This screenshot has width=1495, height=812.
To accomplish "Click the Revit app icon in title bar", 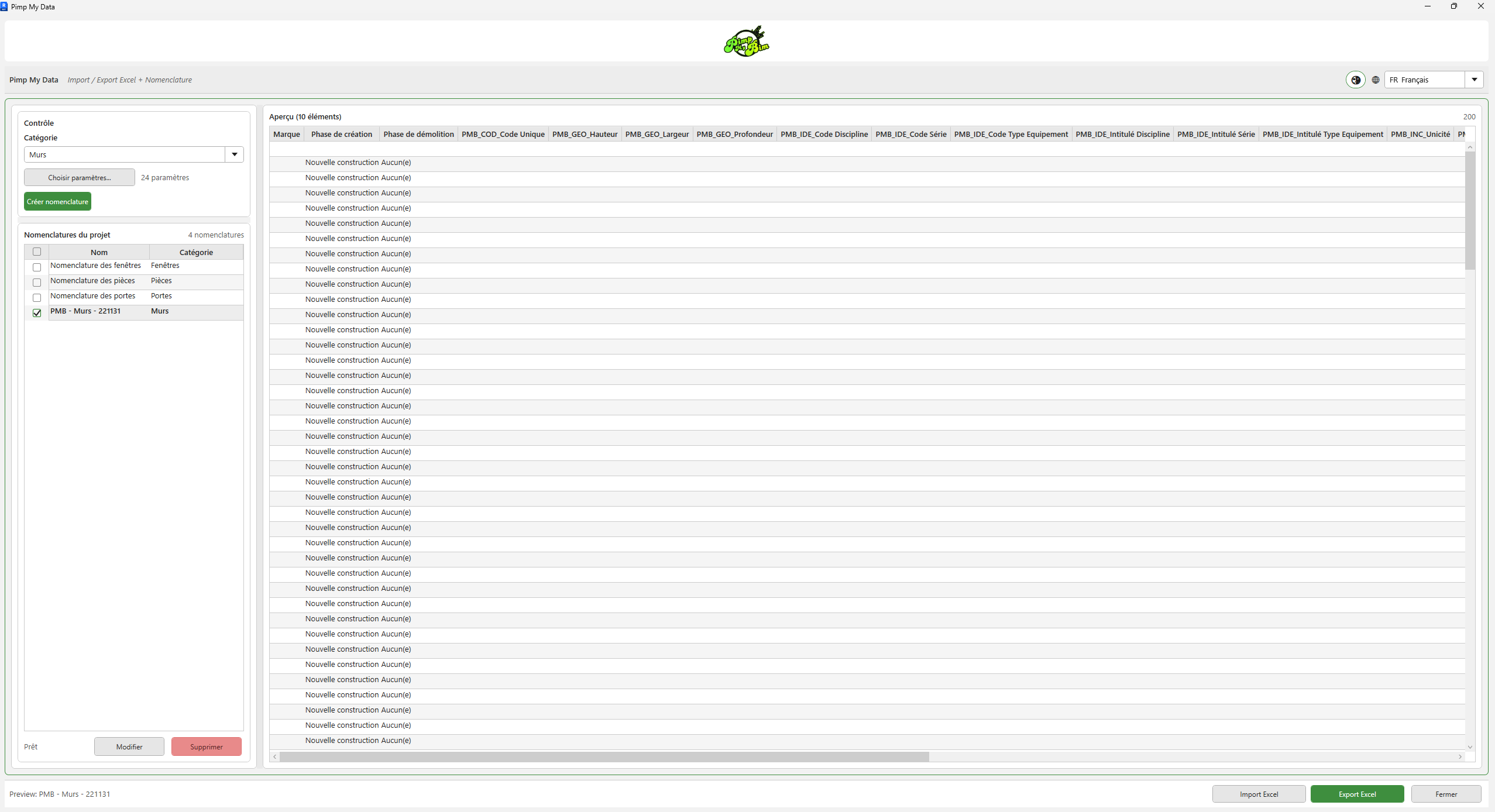I will pos(4,6).
